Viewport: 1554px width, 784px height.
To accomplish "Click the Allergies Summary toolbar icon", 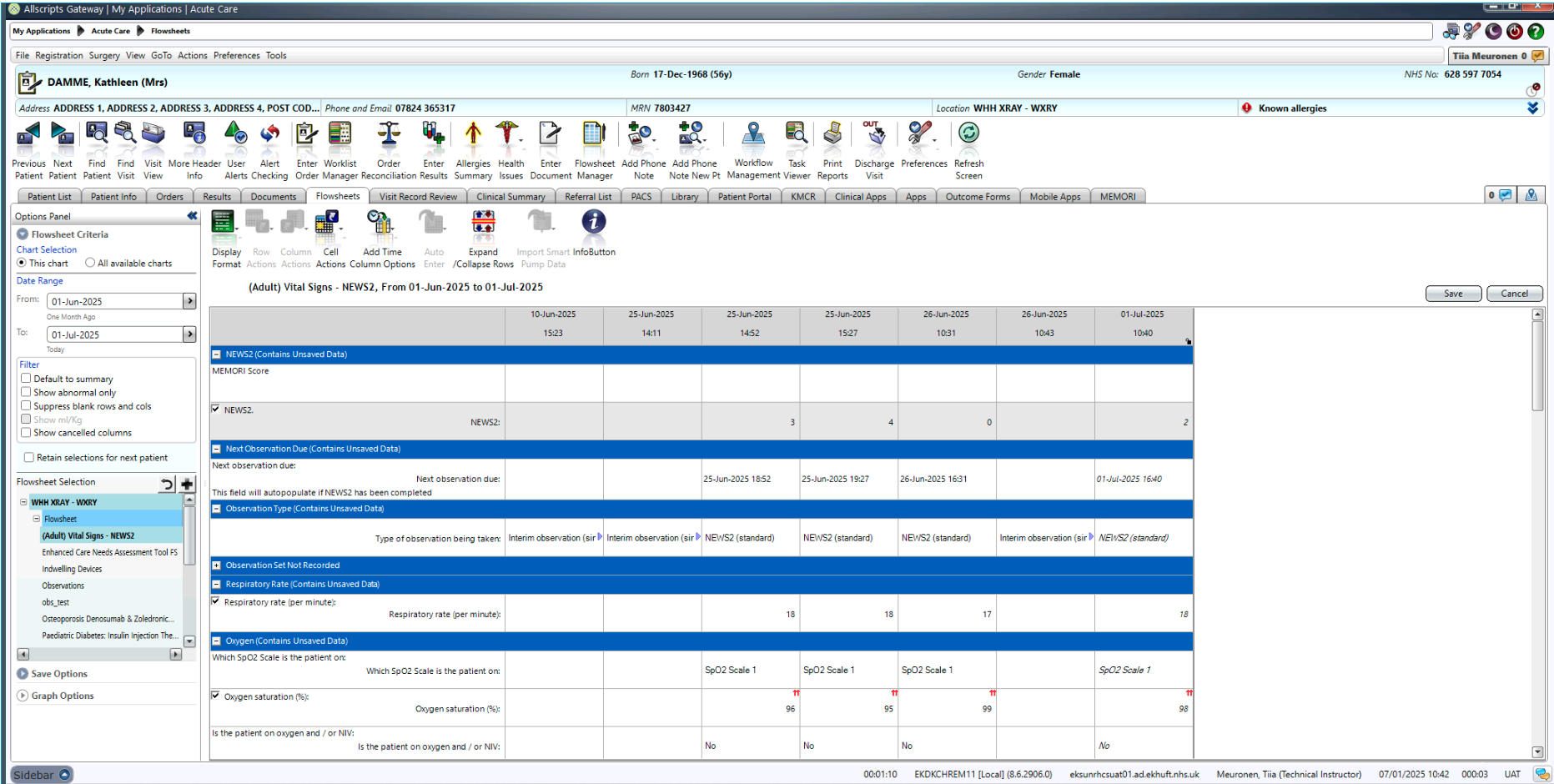I will (473, 134).
